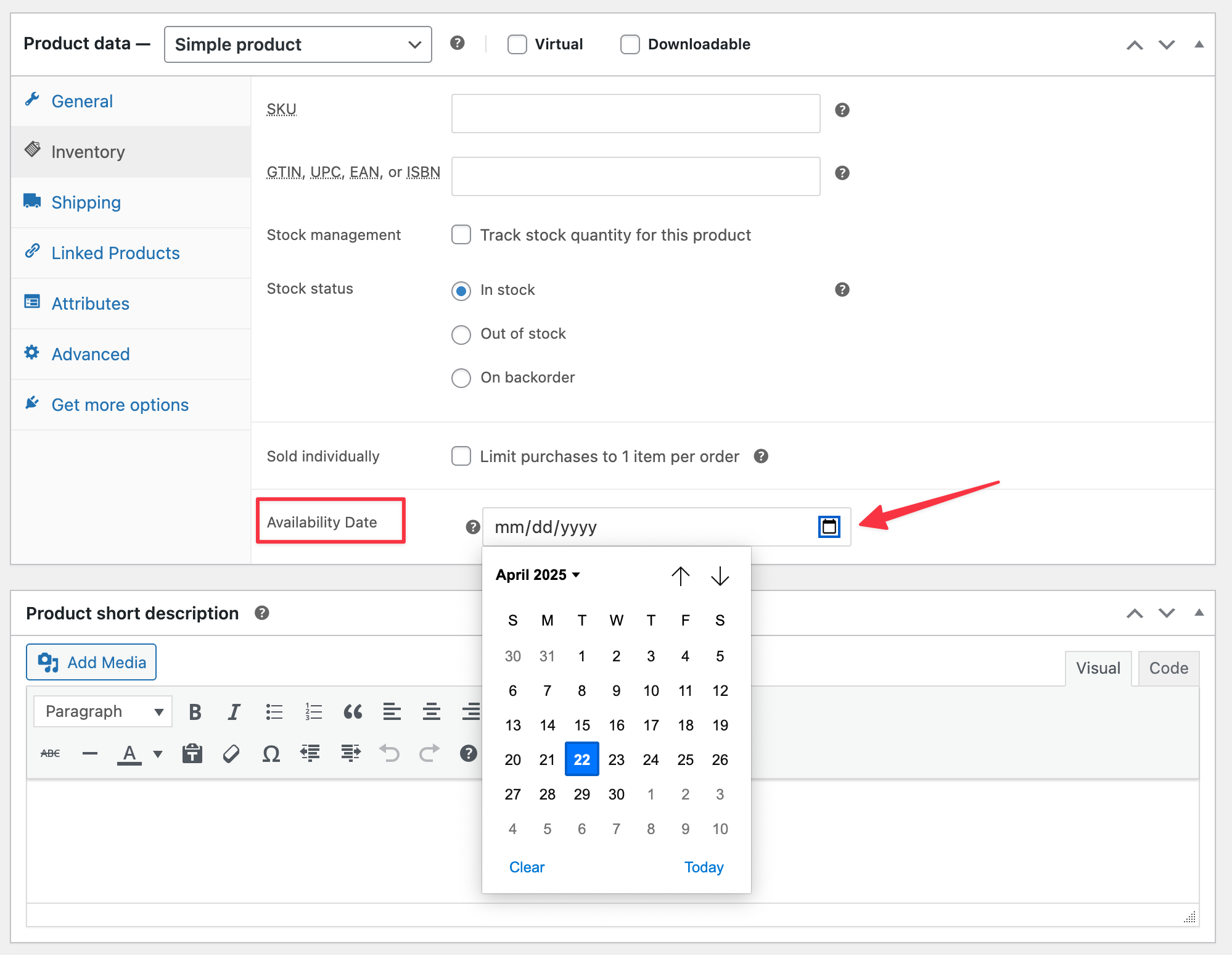This screenshot has width=1232, height=955.
Task: Open editor keyboard shortcuts help icon
Action: (469, 753)
